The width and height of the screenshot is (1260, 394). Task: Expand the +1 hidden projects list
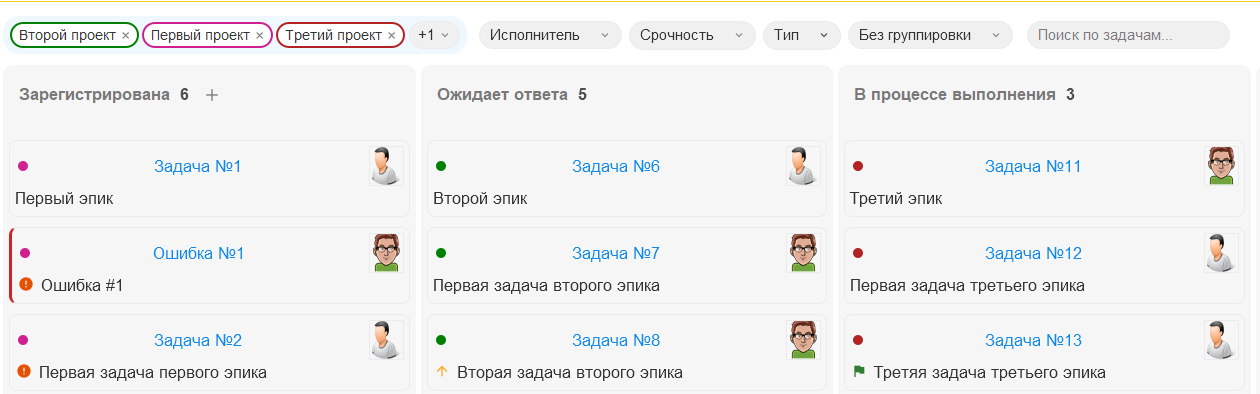(435, 35)
